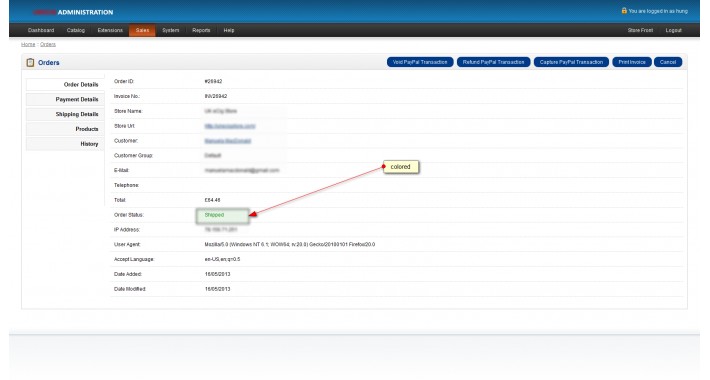The width and height of the screenshot is (710, 380).
Task: Open the Products tab
Action: pos(65,129)
